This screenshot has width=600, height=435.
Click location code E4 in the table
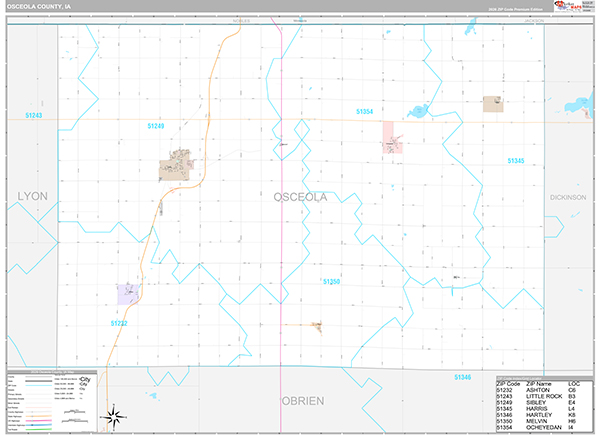[572, 402]
